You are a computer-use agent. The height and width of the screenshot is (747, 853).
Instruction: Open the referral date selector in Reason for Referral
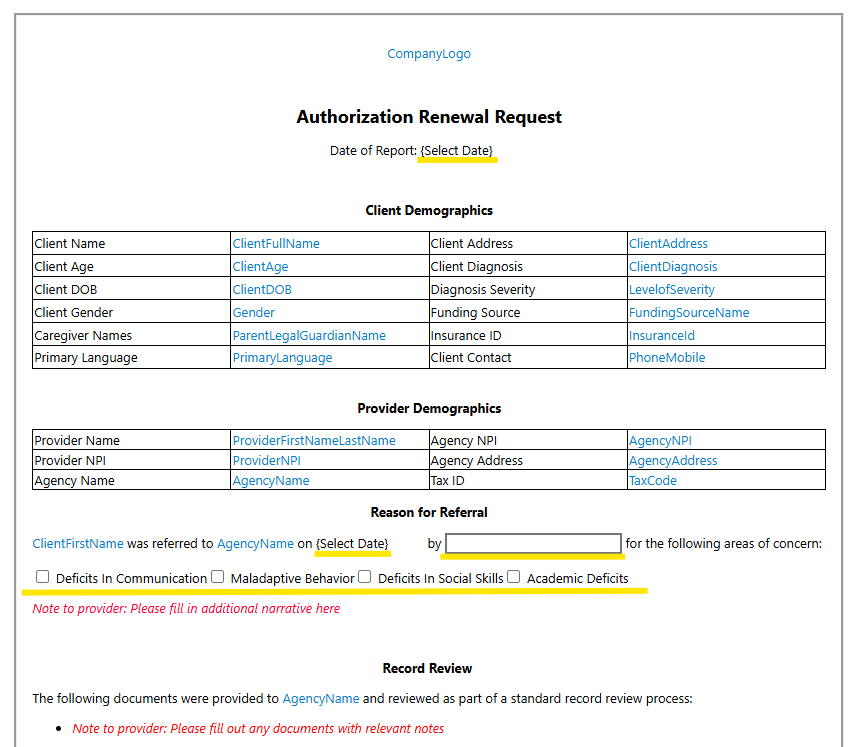click(353, 544)
